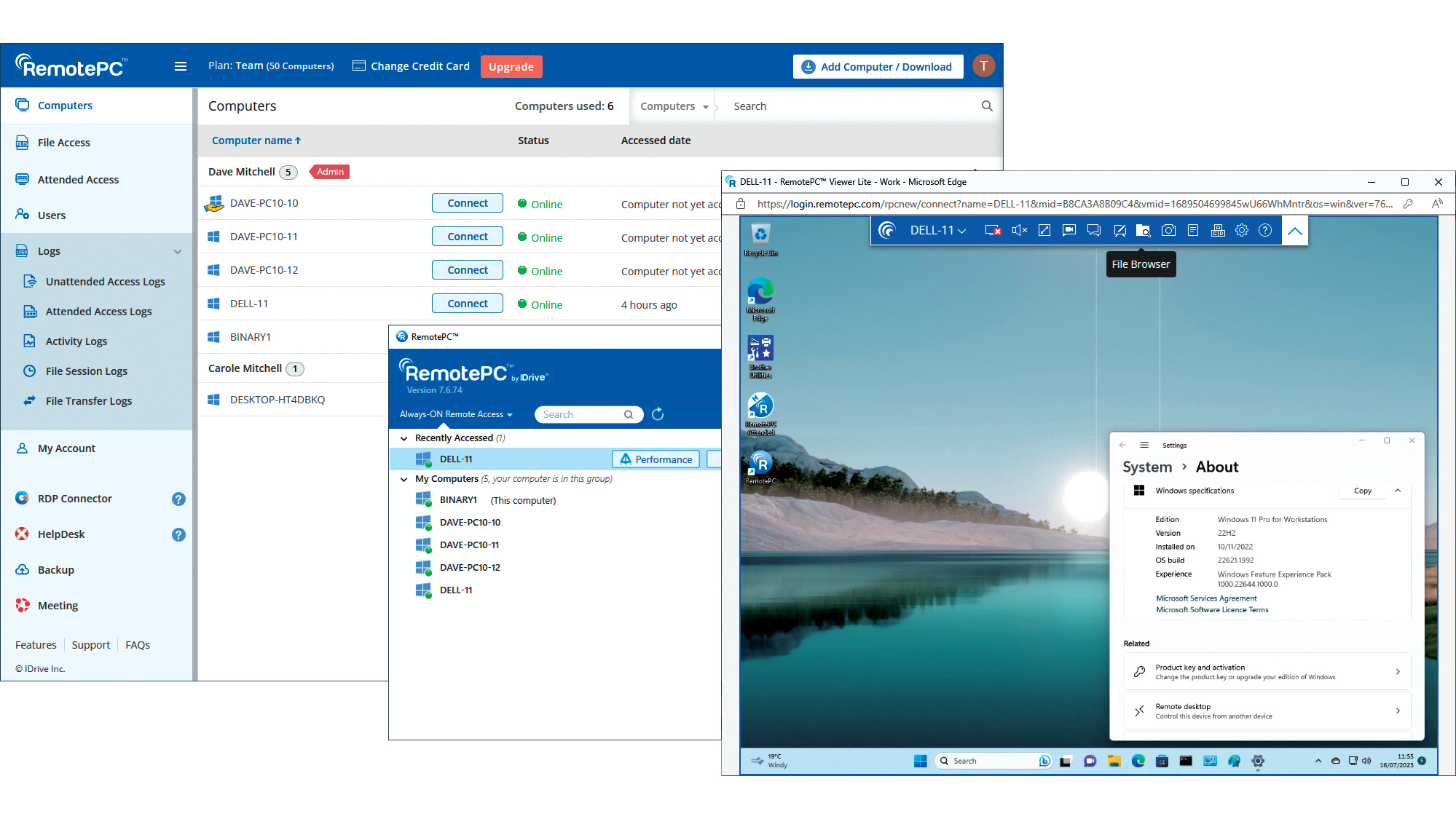
Task: Open File Access in the sidebar
Action: (x=63, y=143)
